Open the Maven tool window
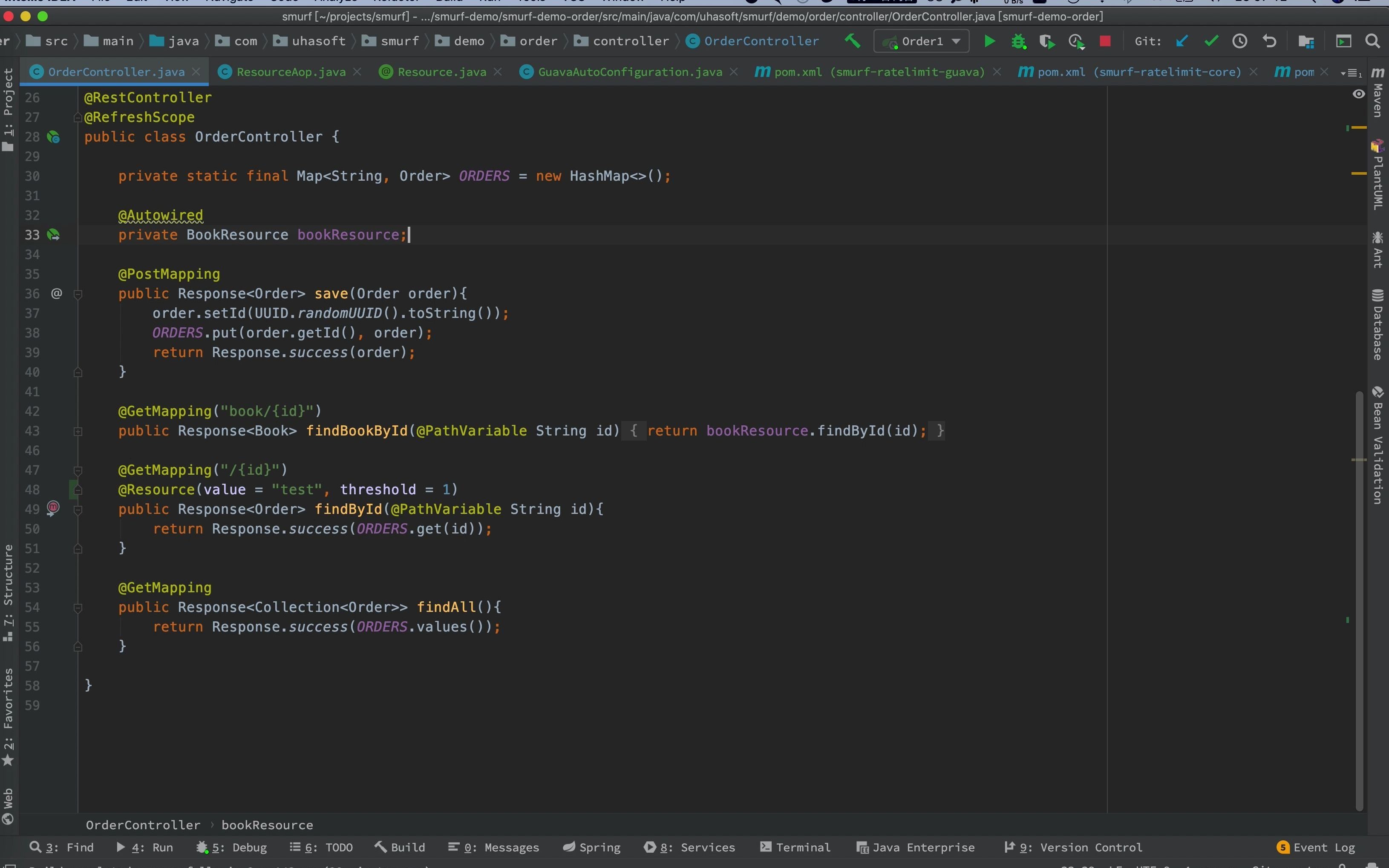The width and height of the screenshot is (1389, 868). (x=1378, y=93)
